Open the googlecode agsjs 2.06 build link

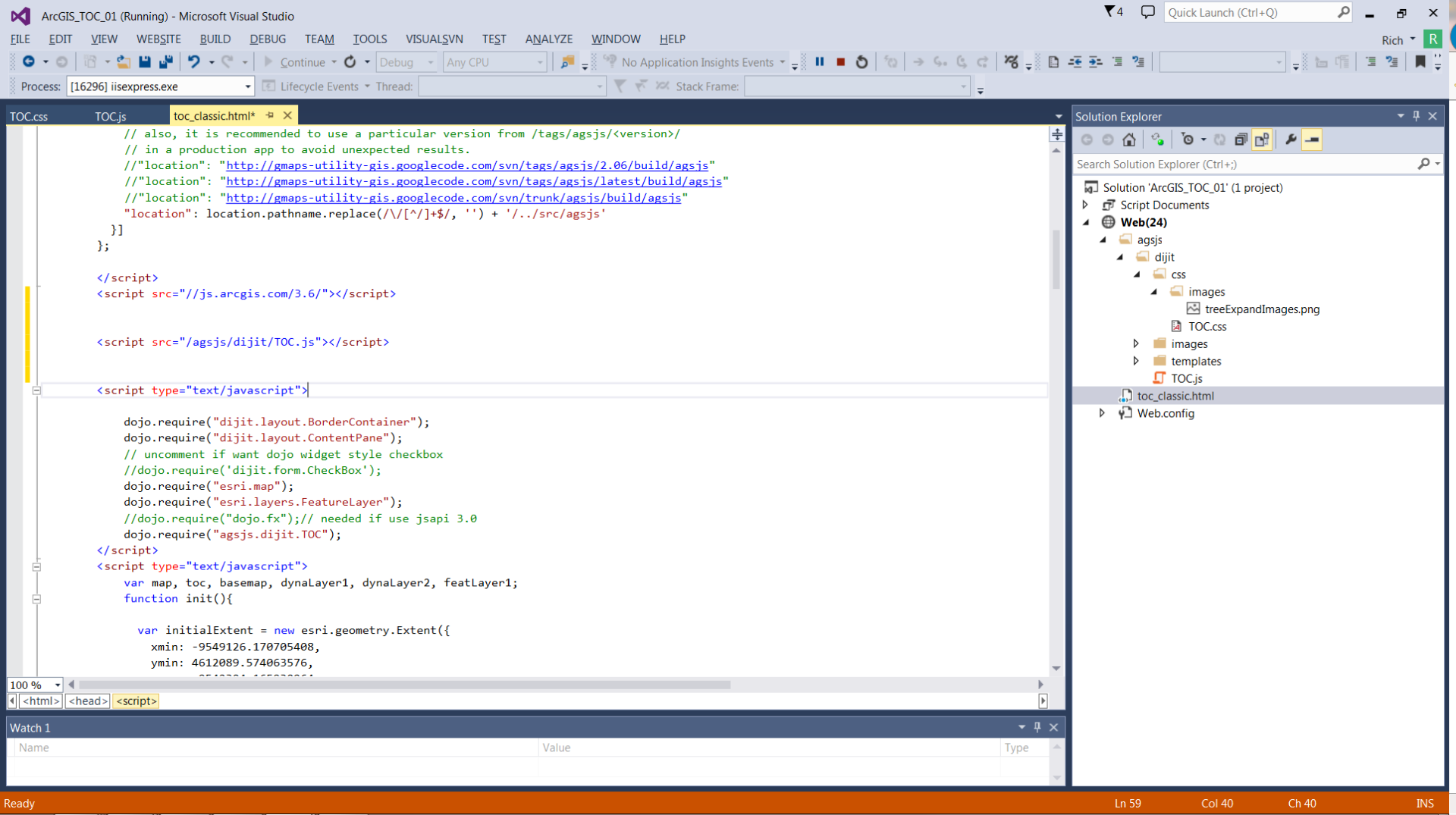[x=466, y=165]
